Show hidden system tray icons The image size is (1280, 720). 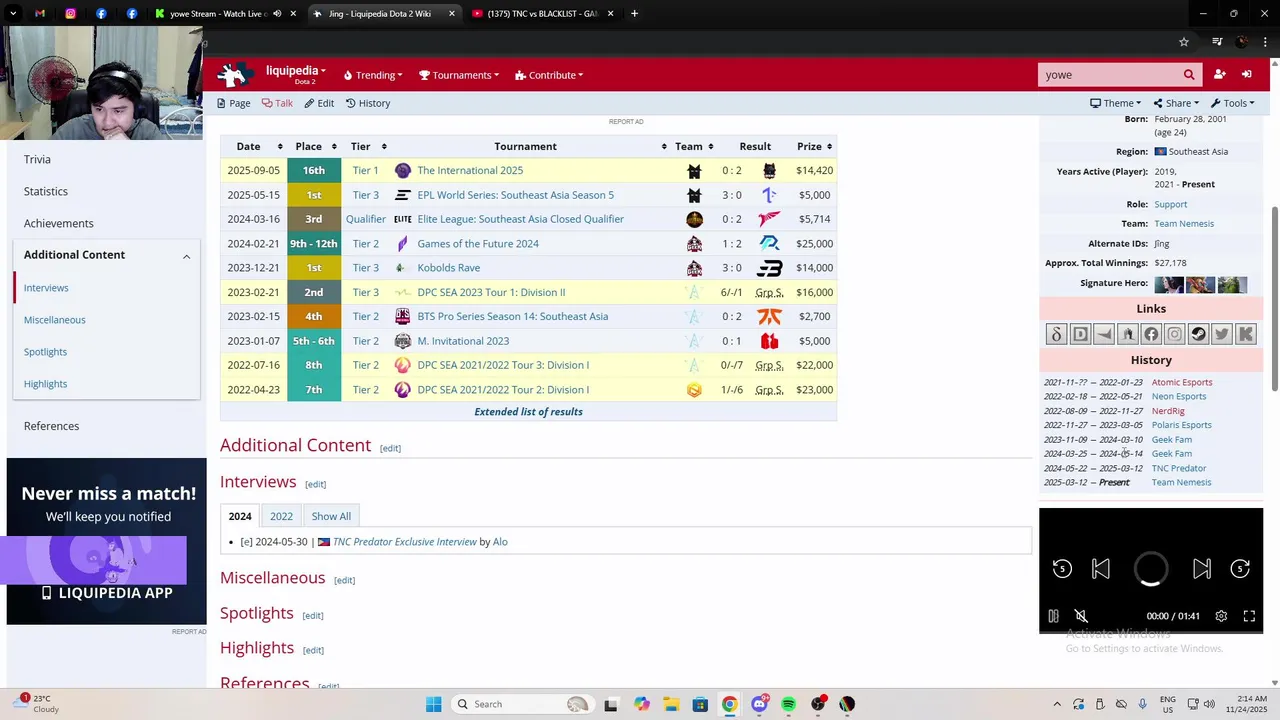click(x=1057, y=704)
